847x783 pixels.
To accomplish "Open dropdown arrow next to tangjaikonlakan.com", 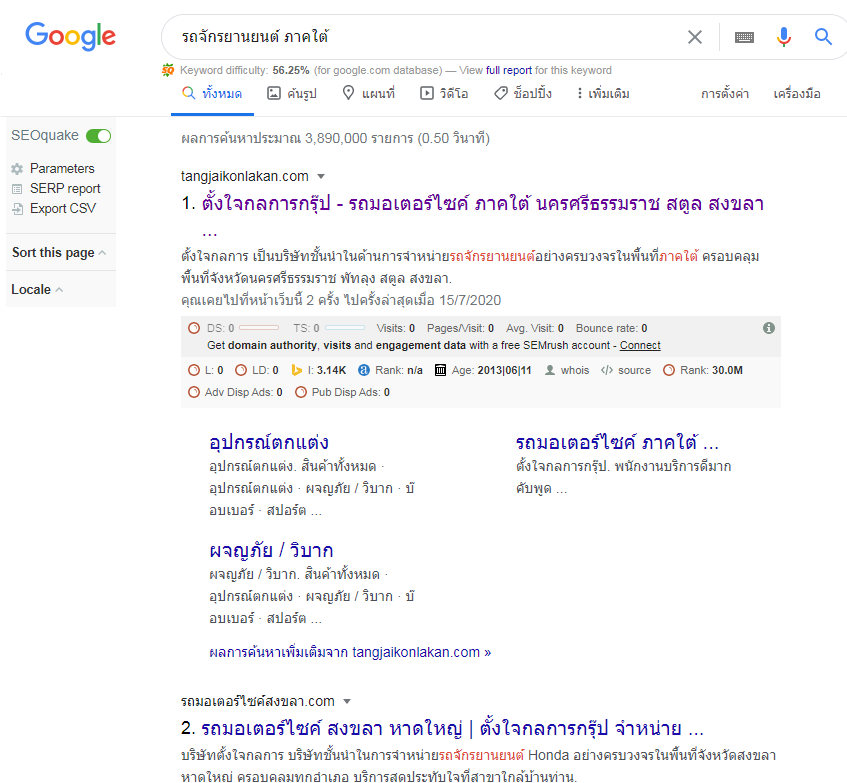I will click(321, 177).
